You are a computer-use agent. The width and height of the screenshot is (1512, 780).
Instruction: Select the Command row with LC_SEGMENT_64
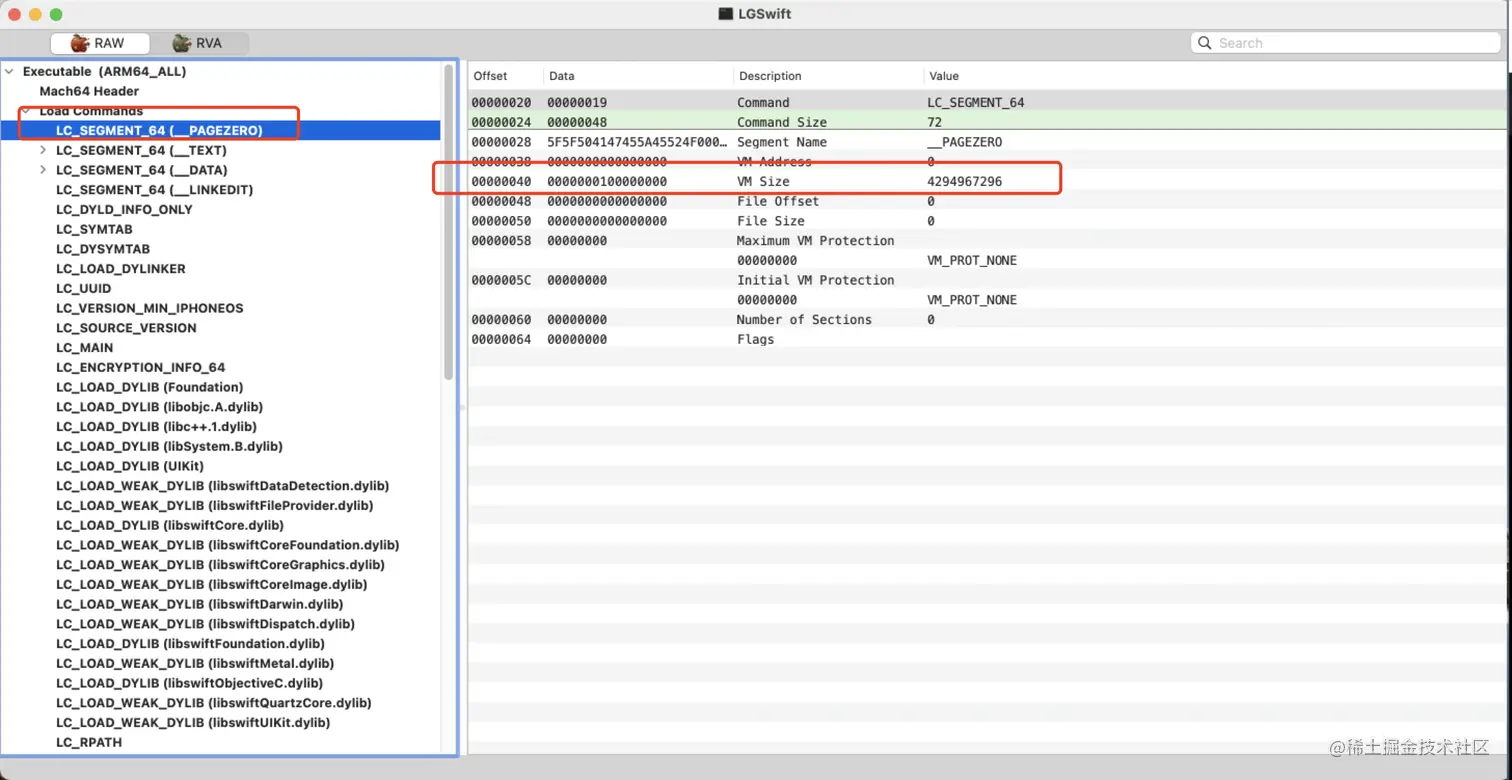click(x=987, y=102)
